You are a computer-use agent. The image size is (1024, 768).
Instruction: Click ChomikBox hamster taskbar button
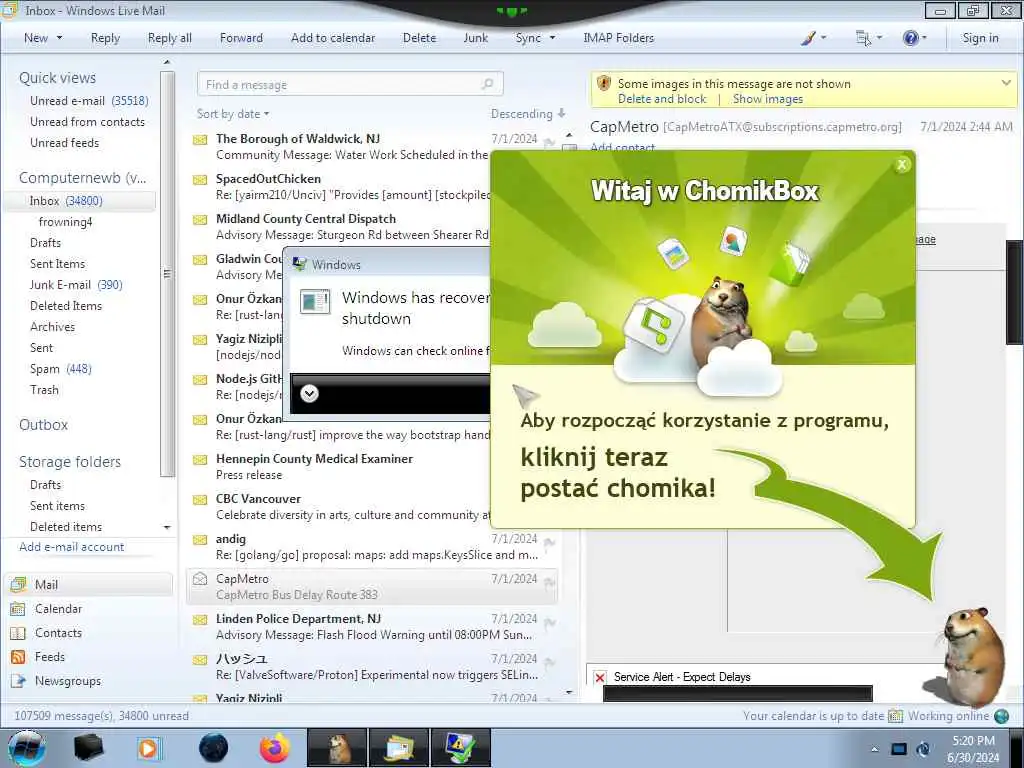point(338,748)
